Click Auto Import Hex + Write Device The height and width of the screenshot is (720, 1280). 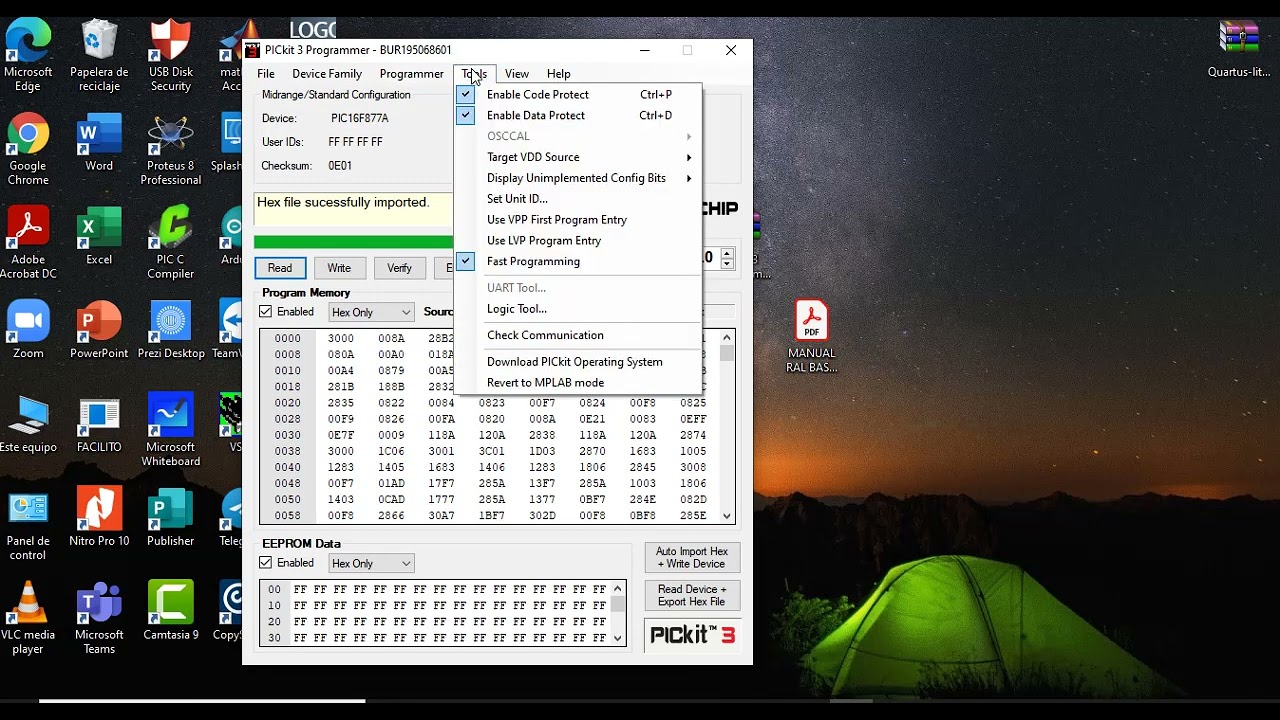pyautogui.click(x=692, y=558)
